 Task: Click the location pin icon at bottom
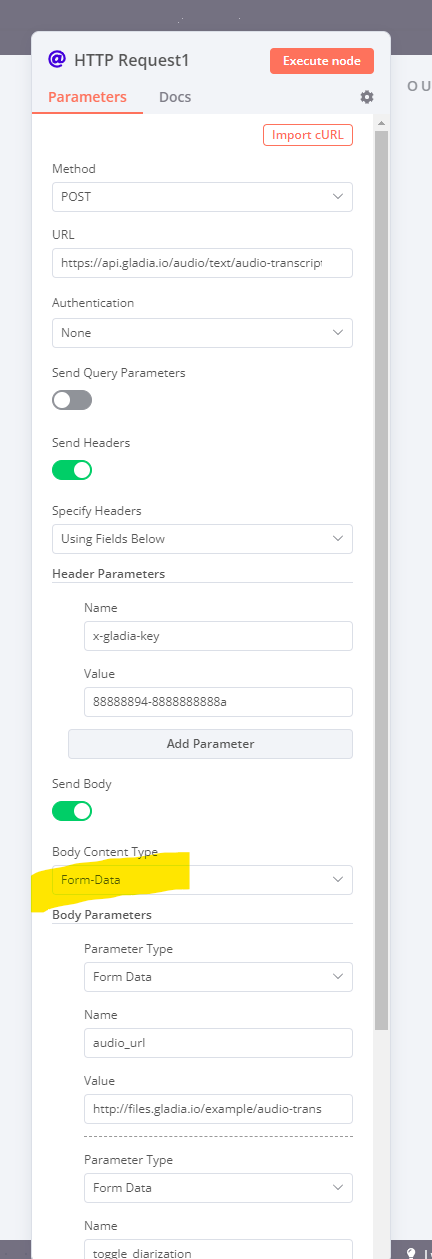(x=410, y=1252)
